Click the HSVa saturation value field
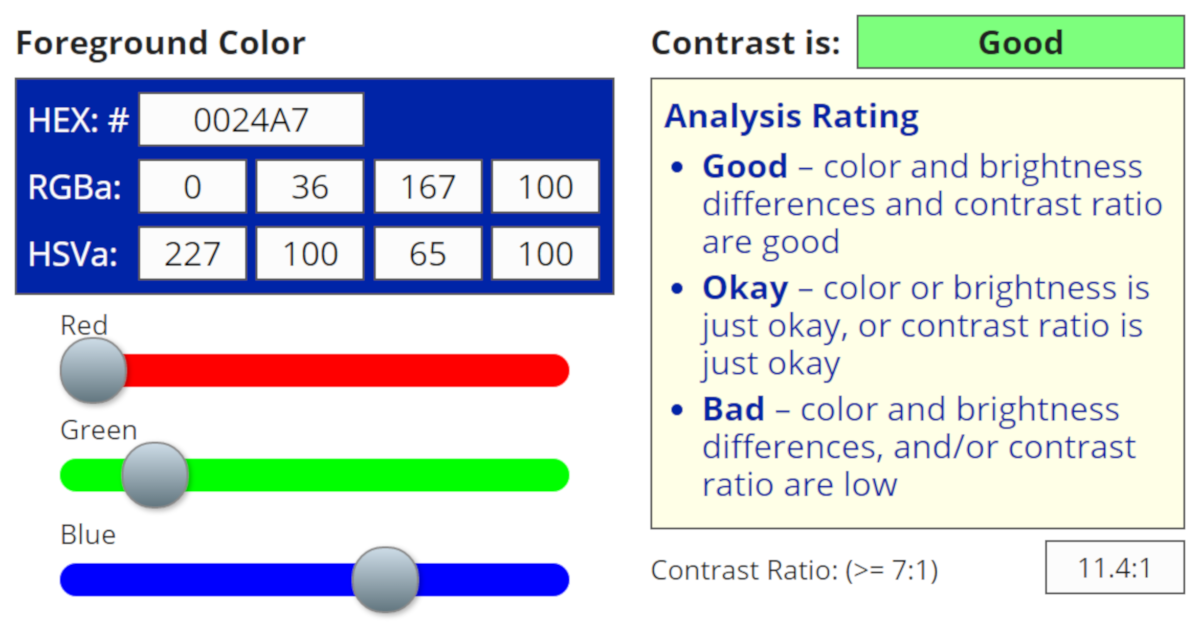Viewport: 1200px width, 630px height. tap(310, 254)
